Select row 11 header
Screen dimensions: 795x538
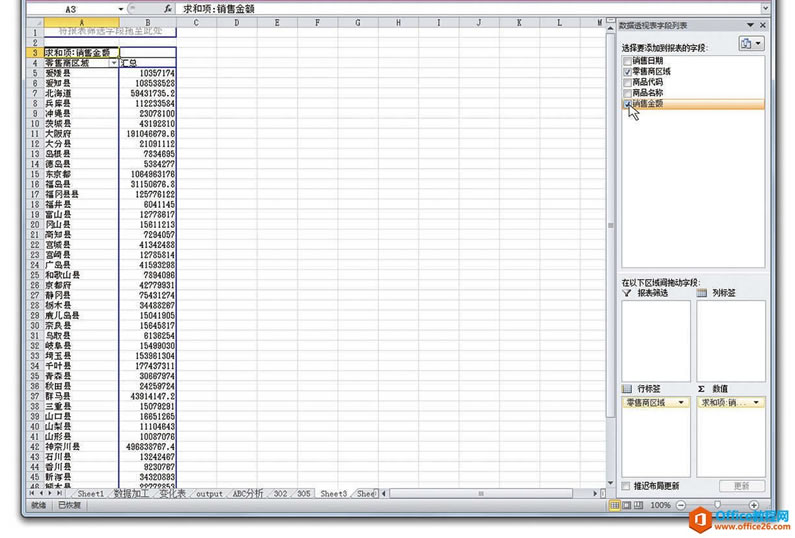pyautogui.click(x=35, y=134)
